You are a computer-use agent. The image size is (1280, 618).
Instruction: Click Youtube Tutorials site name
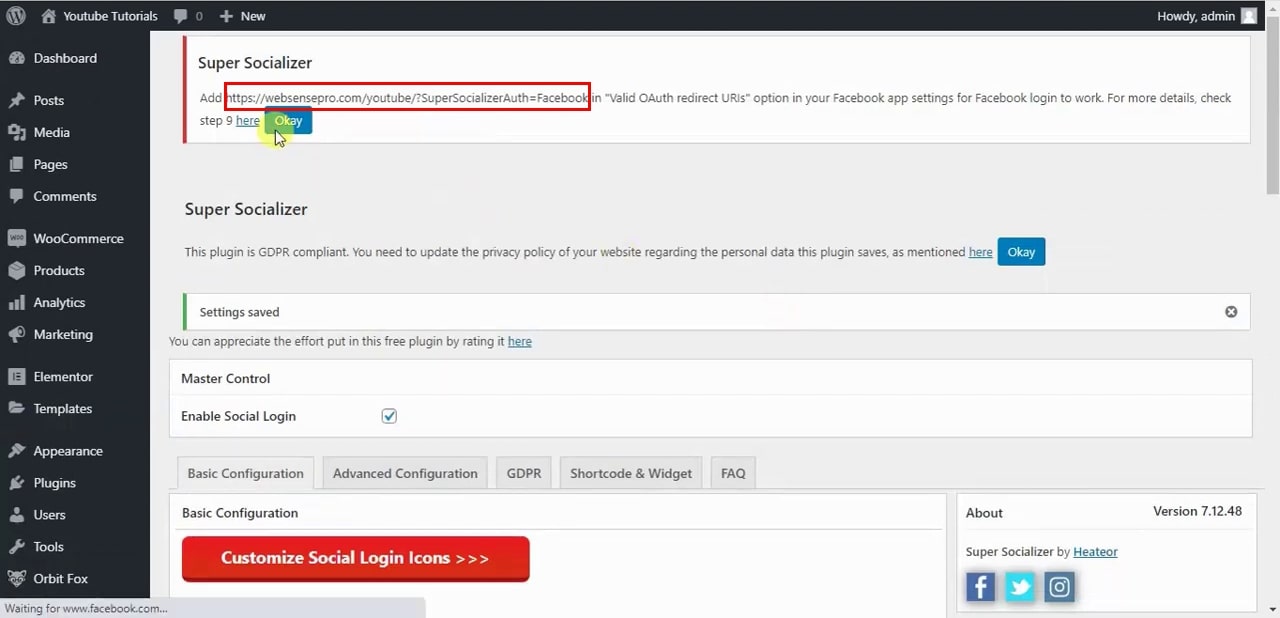pyautogui.click(x=110, y=16)
